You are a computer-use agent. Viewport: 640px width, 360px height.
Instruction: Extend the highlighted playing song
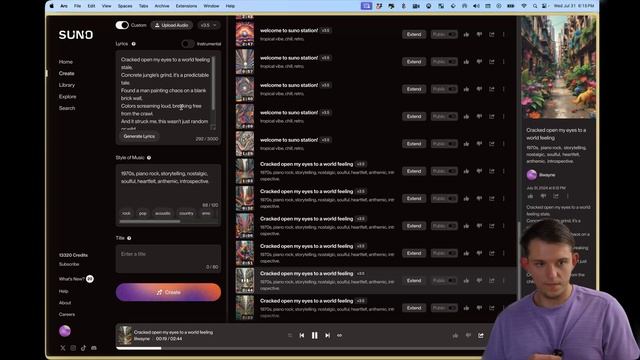tap(414, 280)
